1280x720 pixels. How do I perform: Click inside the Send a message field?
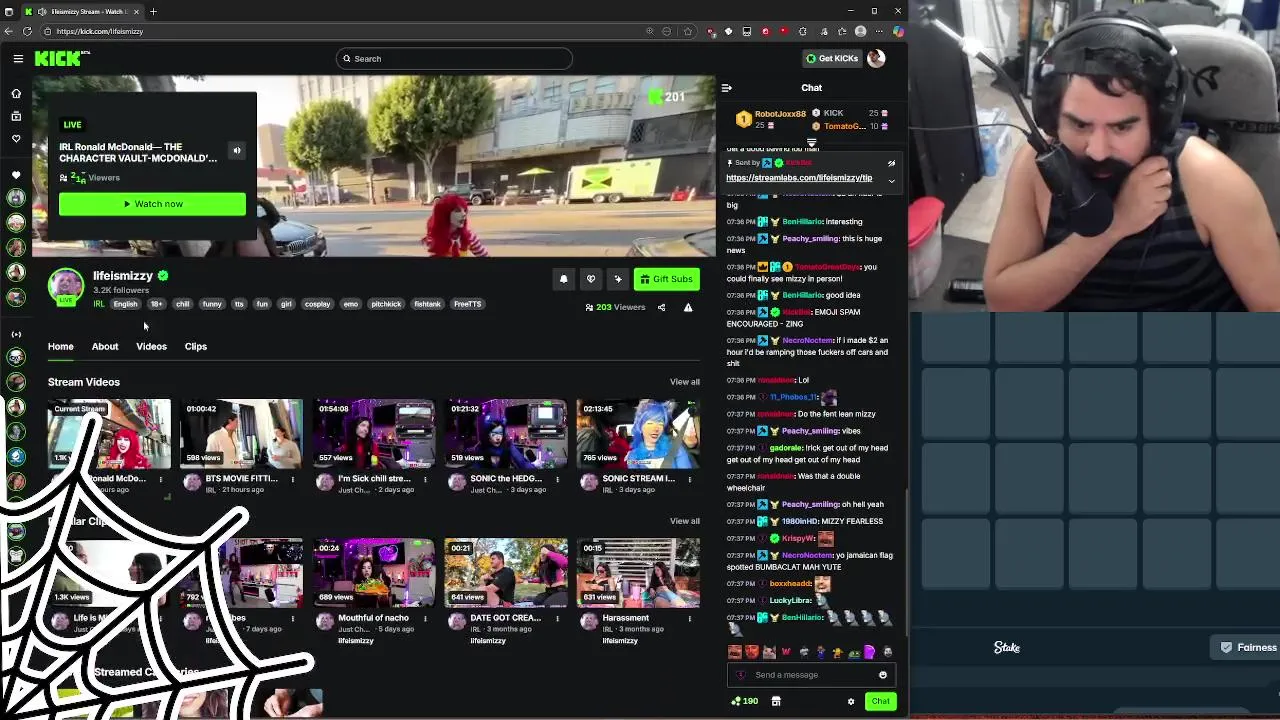point(810,675)
